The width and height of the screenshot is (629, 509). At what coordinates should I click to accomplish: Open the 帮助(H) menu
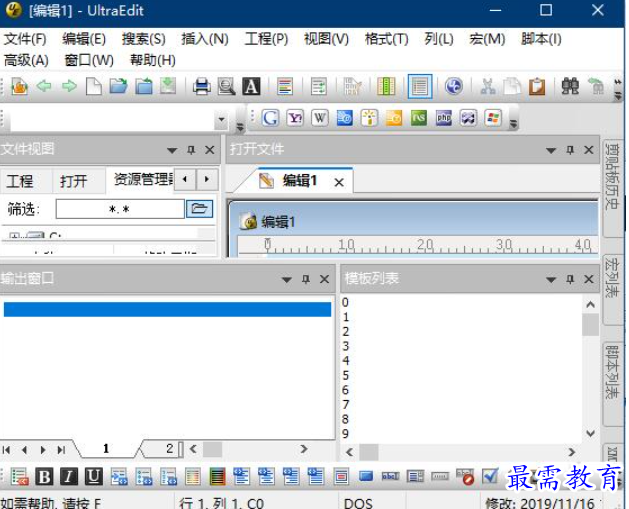tap(152, 60)
